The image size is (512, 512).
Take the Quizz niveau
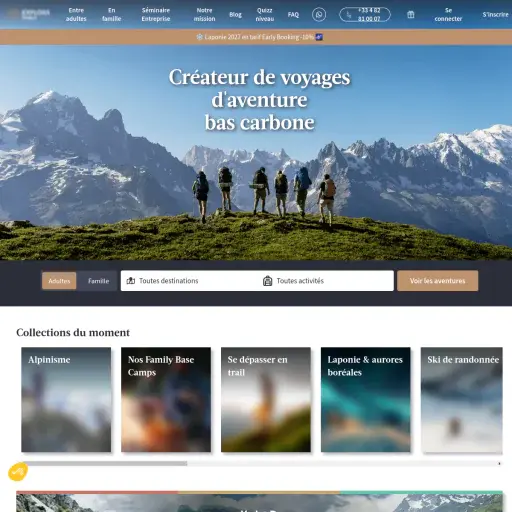click(265, 15)
